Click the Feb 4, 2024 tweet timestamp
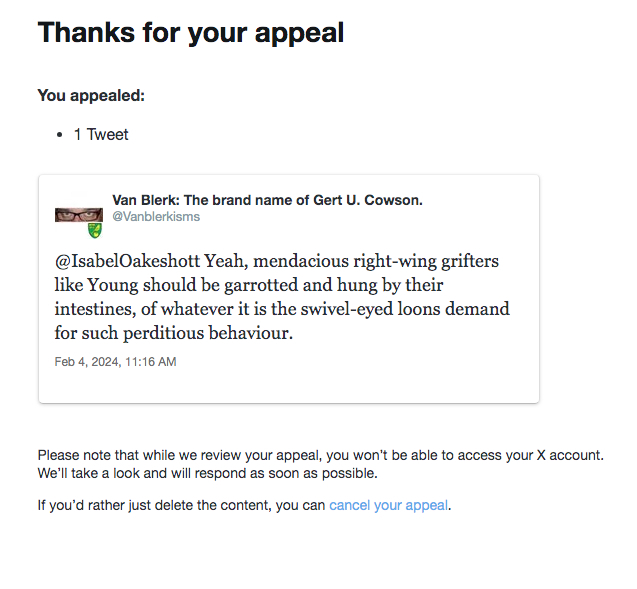Image resolution: width=637 pixels, height=589 pixels. point(115,362)
